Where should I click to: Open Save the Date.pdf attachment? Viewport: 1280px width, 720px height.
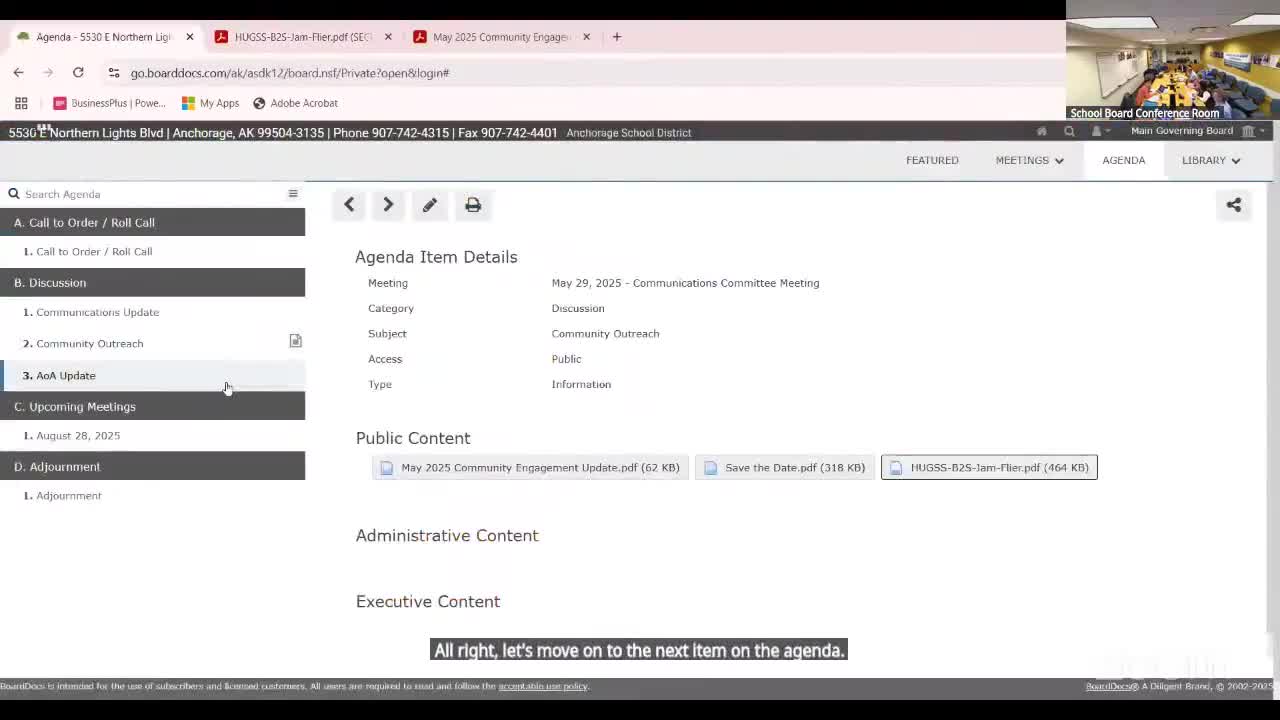pyautogui.click(x=785, y=467)
